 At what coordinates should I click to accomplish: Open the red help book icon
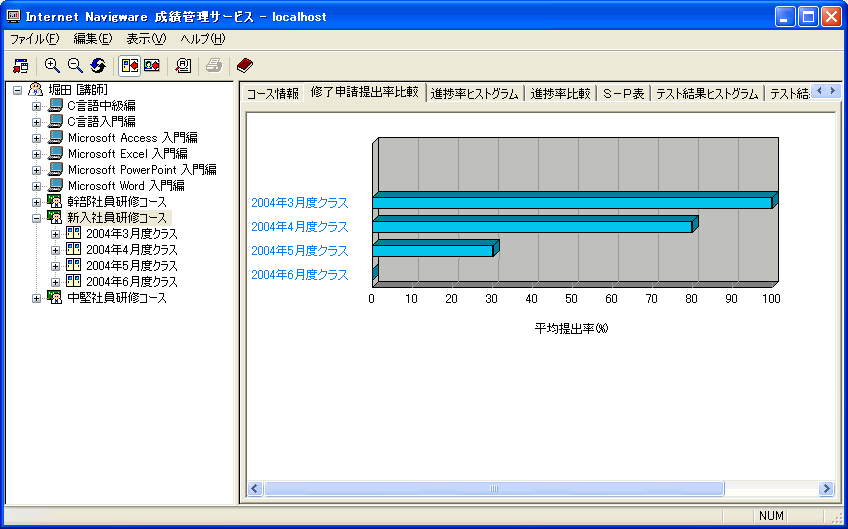click(244, 66)
